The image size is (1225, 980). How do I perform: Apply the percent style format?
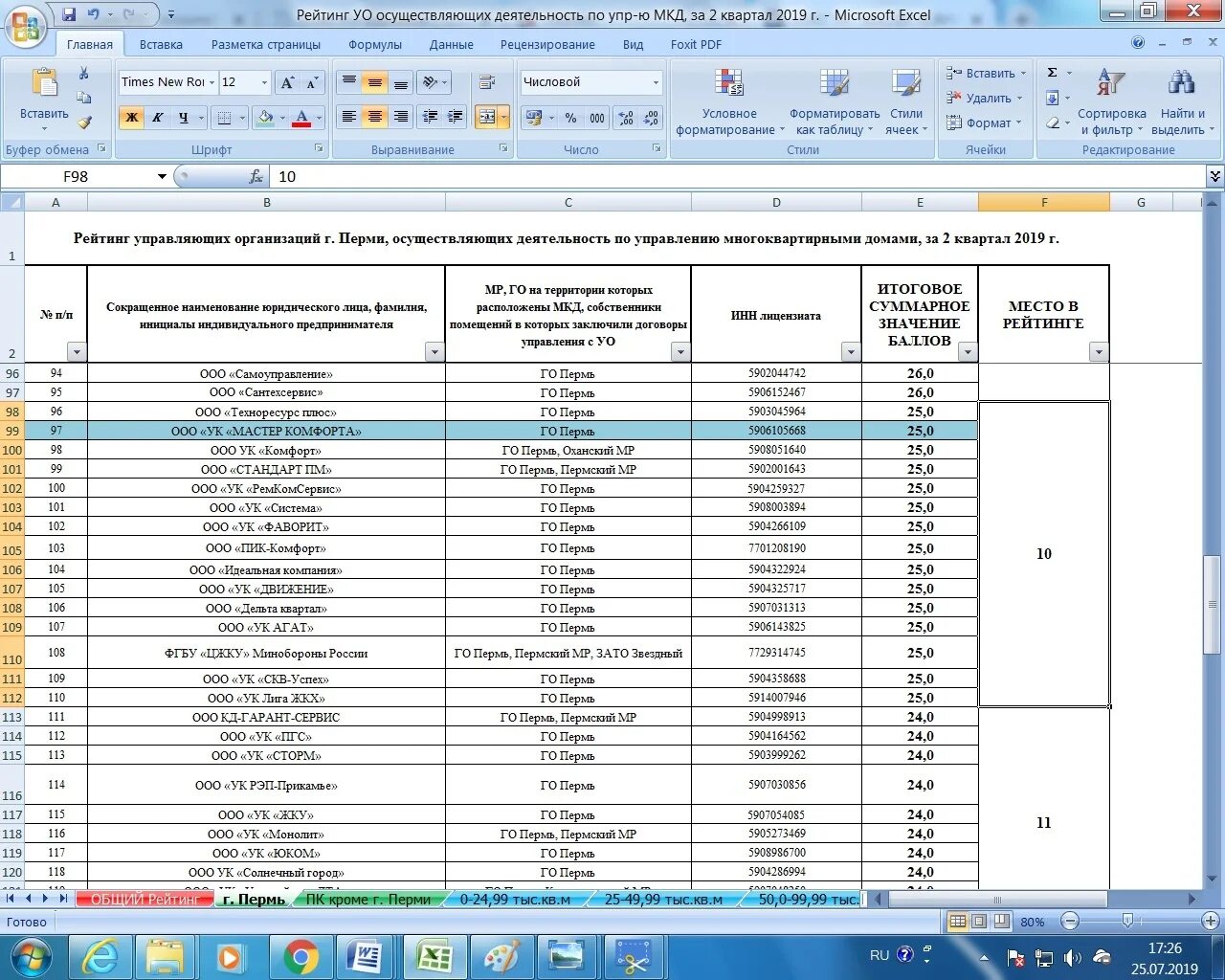pos(570,118)
